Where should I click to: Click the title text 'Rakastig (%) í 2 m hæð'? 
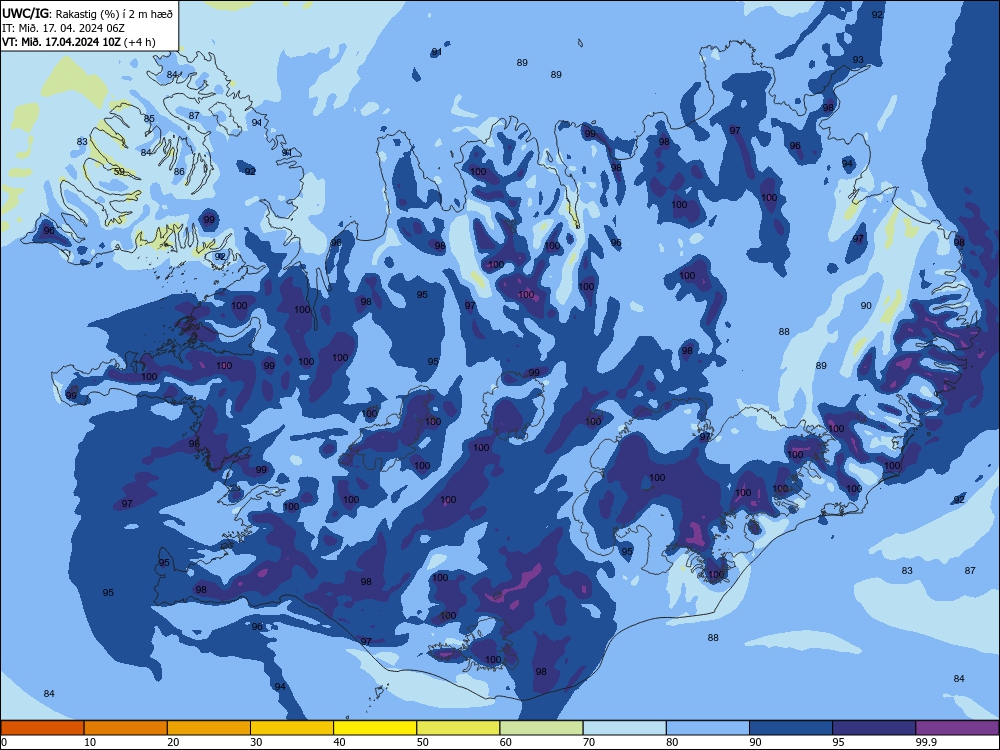114,14
